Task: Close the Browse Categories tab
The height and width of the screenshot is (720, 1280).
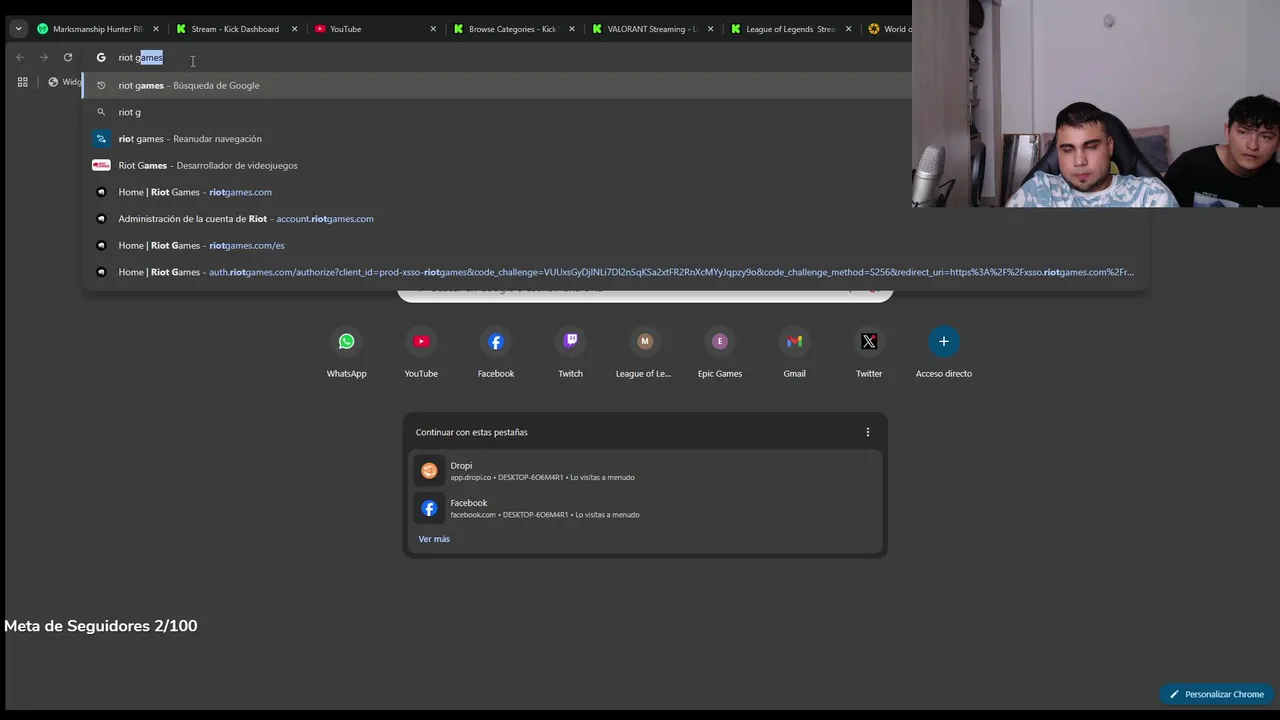Action: pos(572,29)
